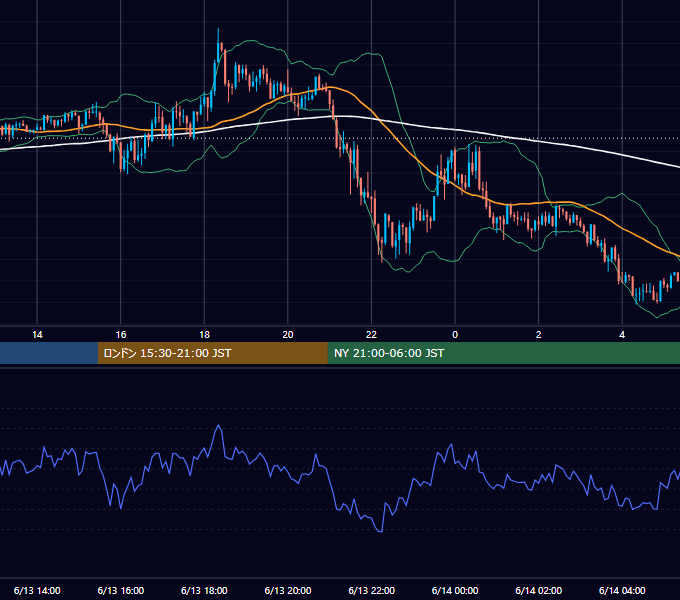Click the 6/14 04:00 date label
The image size is (680, 600).
(622, 590)
